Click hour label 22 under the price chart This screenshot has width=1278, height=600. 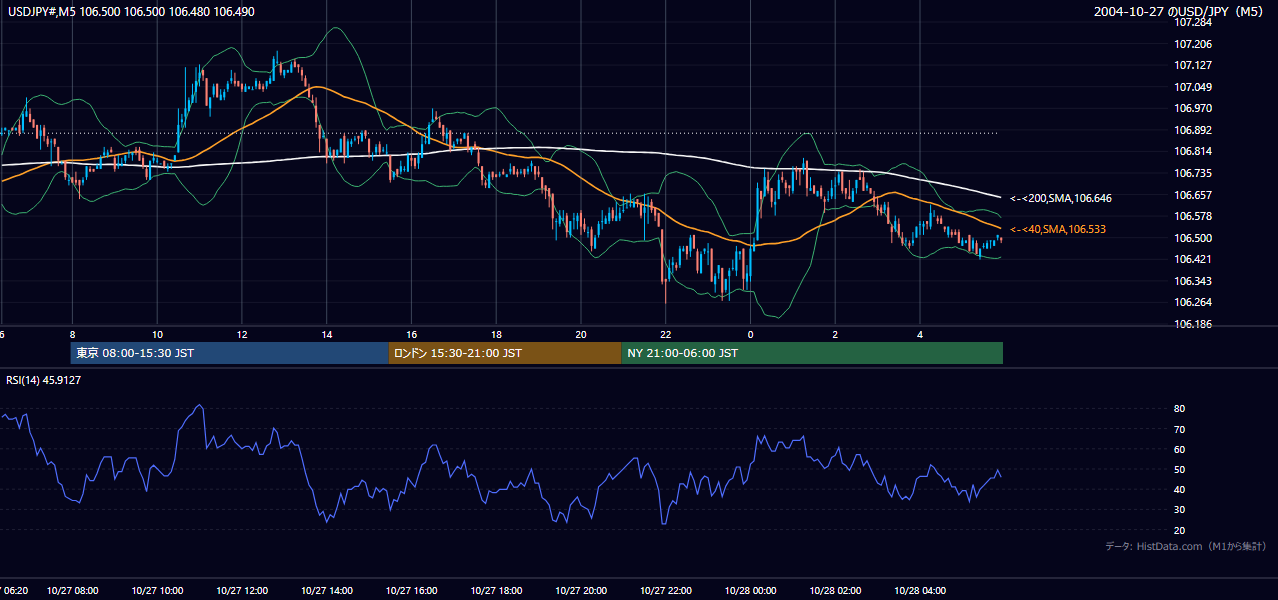tap(665, 334)
